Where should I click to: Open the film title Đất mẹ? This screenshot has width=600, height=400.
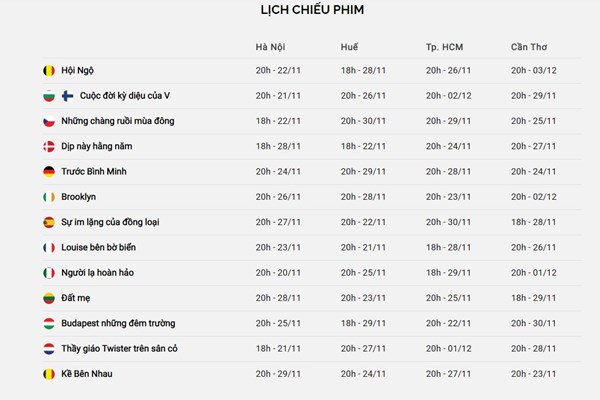pos(76,298)
